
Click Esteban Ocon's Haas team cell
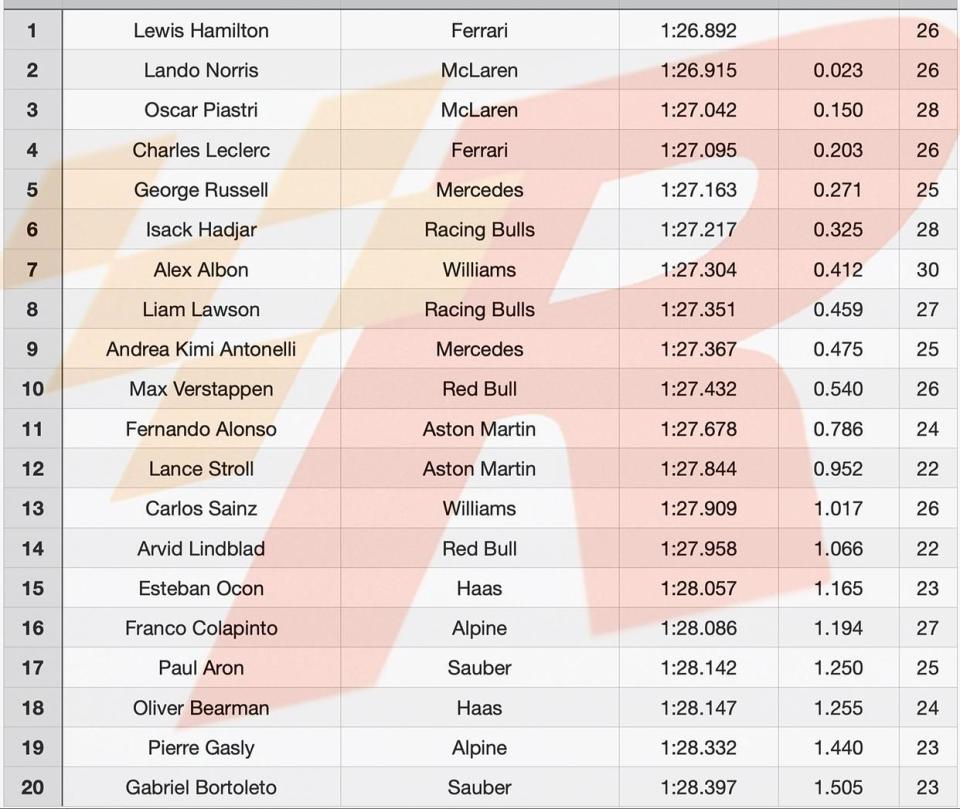tap(479, 588)
